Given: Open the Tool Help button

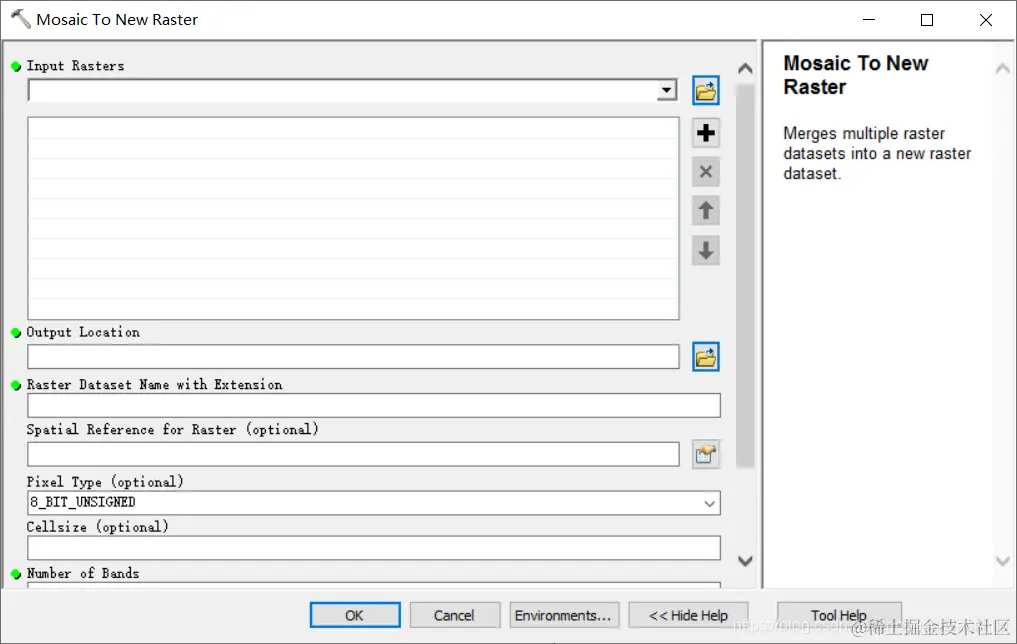Looking at the screenshot, I should (839, 615).
